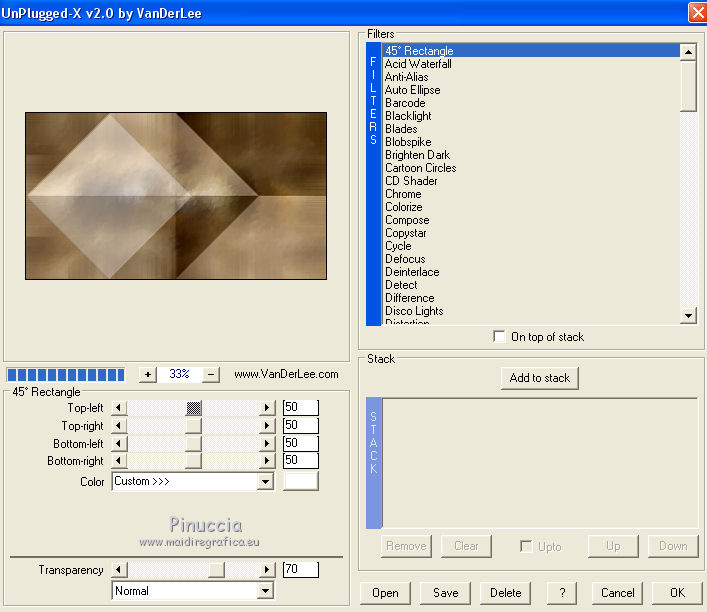
Task: Click the Top-left slider thumb
Action: point(194,408)
